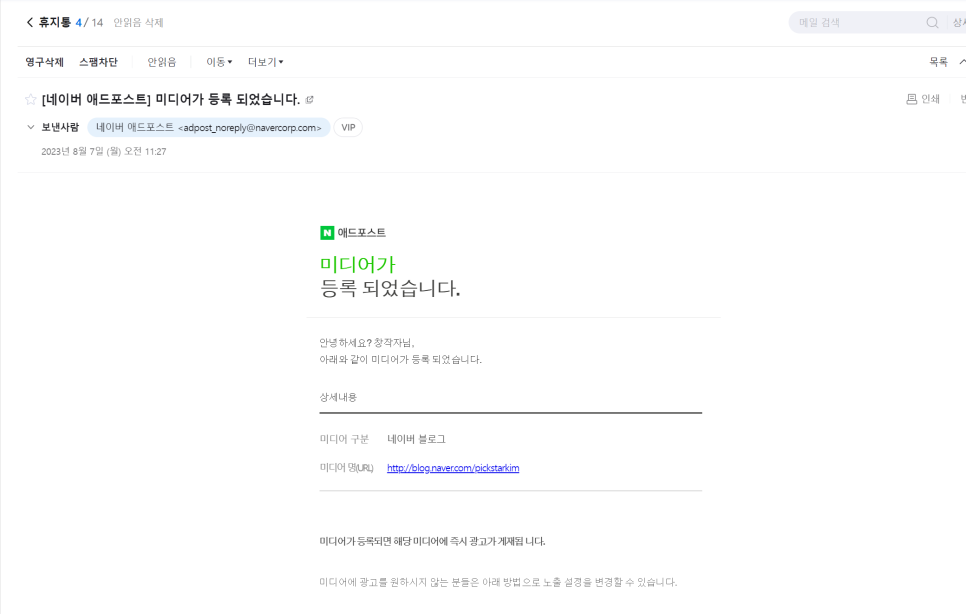Click the 미디어 명(URL) label
The height and width of the screenshot is (614, 966).
[346, 468]
